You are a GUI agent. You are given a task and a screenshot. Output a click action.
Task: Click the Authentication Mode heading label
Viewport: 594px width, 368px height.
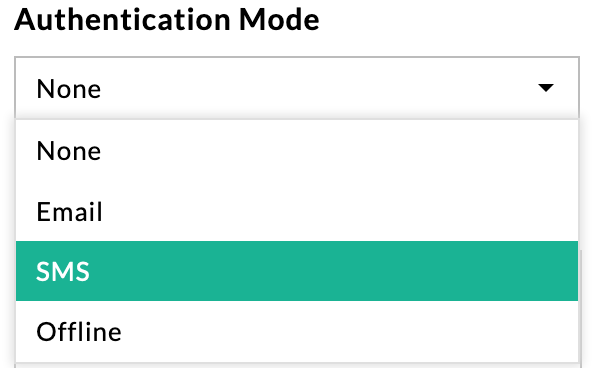click(x=167, y=19)
